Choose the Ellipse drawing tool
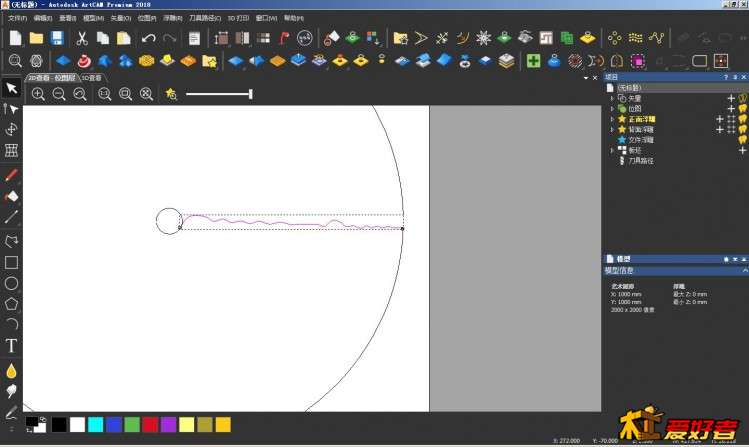This screenshot has width=749, height=447. pyautogui.click(x=11, y=283)
